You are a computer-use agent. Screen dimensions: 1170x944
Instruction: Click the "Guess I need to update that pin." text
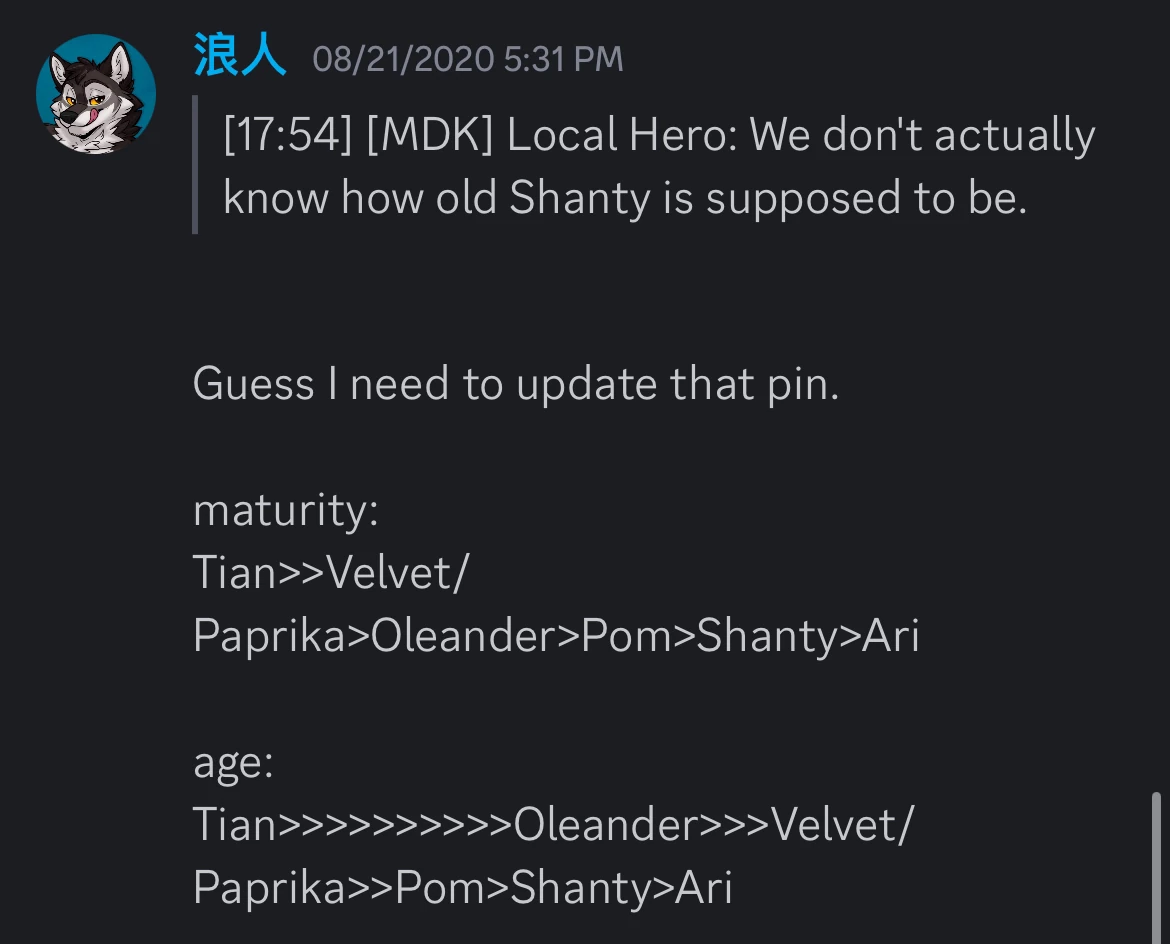515,384
